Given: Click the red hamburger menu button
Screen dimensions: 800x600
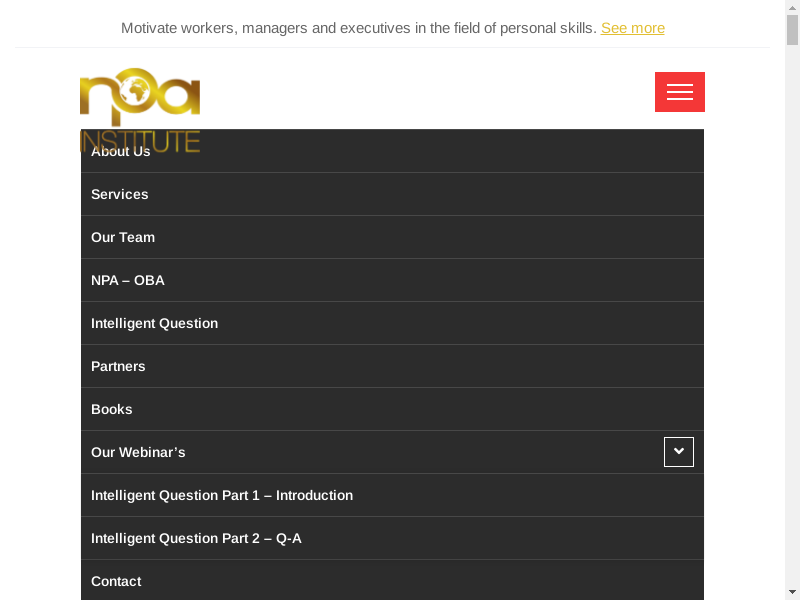Looking at the screenshot, I should [x=680, y=92].
